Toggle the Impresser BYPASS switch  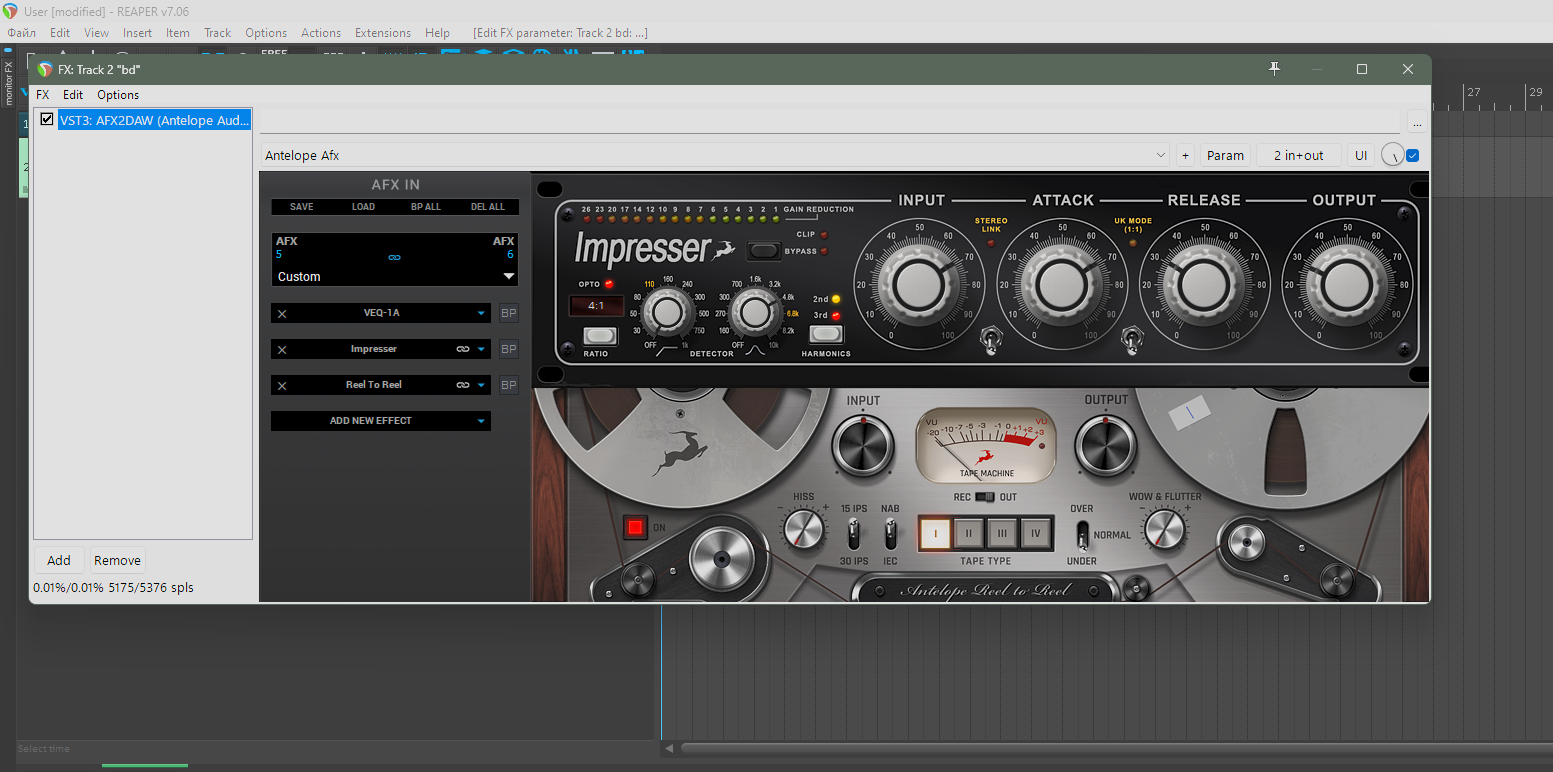pyautogui.click(x=765, y=251)
